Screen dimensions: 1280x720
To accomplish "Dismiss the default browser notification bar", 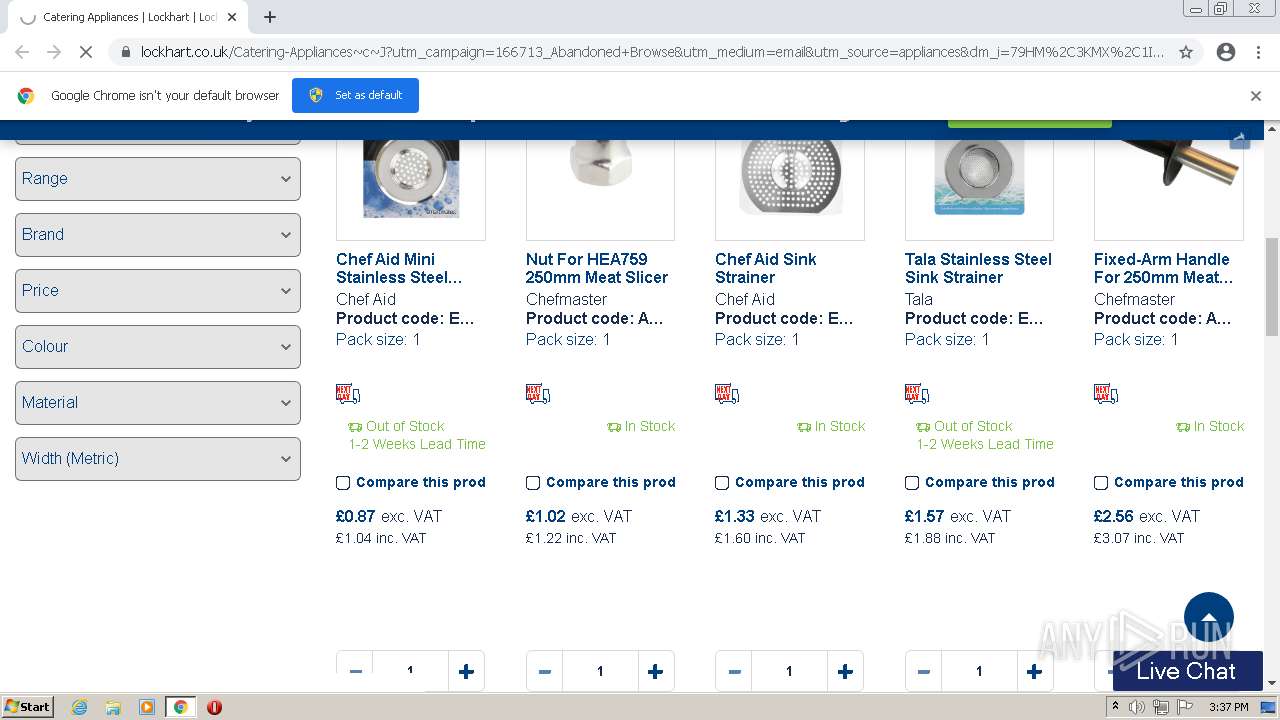I will click(x=1256, y=96).
